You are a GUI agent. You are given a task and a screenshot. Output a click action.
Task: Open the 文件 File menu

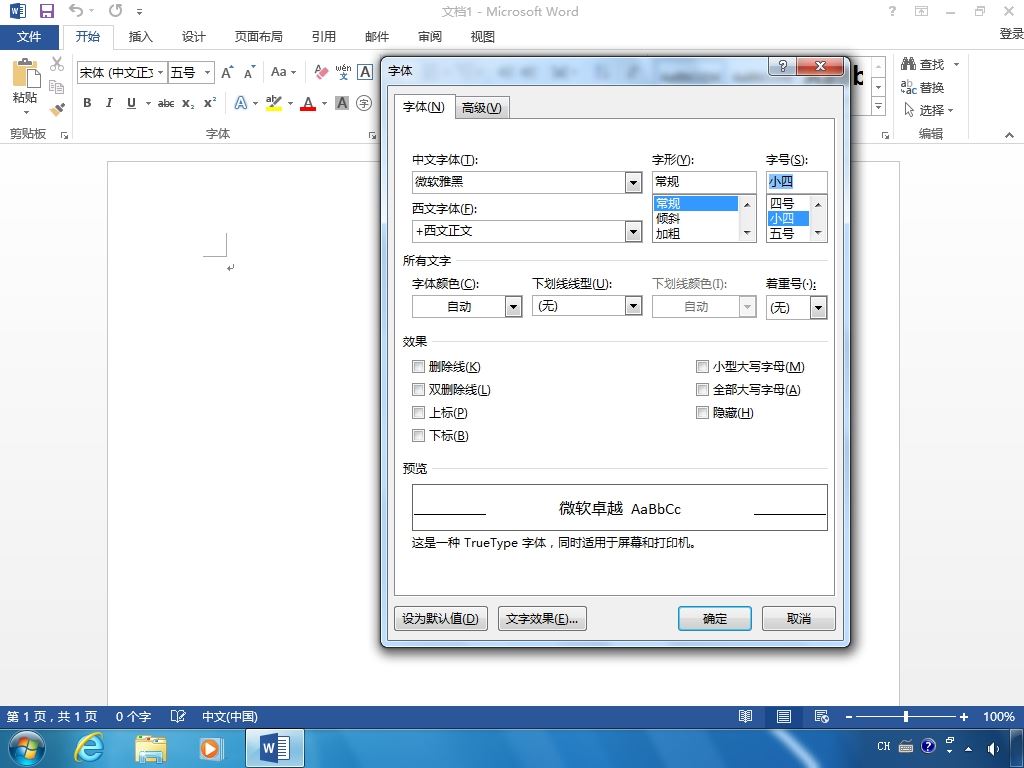point(29,37)
